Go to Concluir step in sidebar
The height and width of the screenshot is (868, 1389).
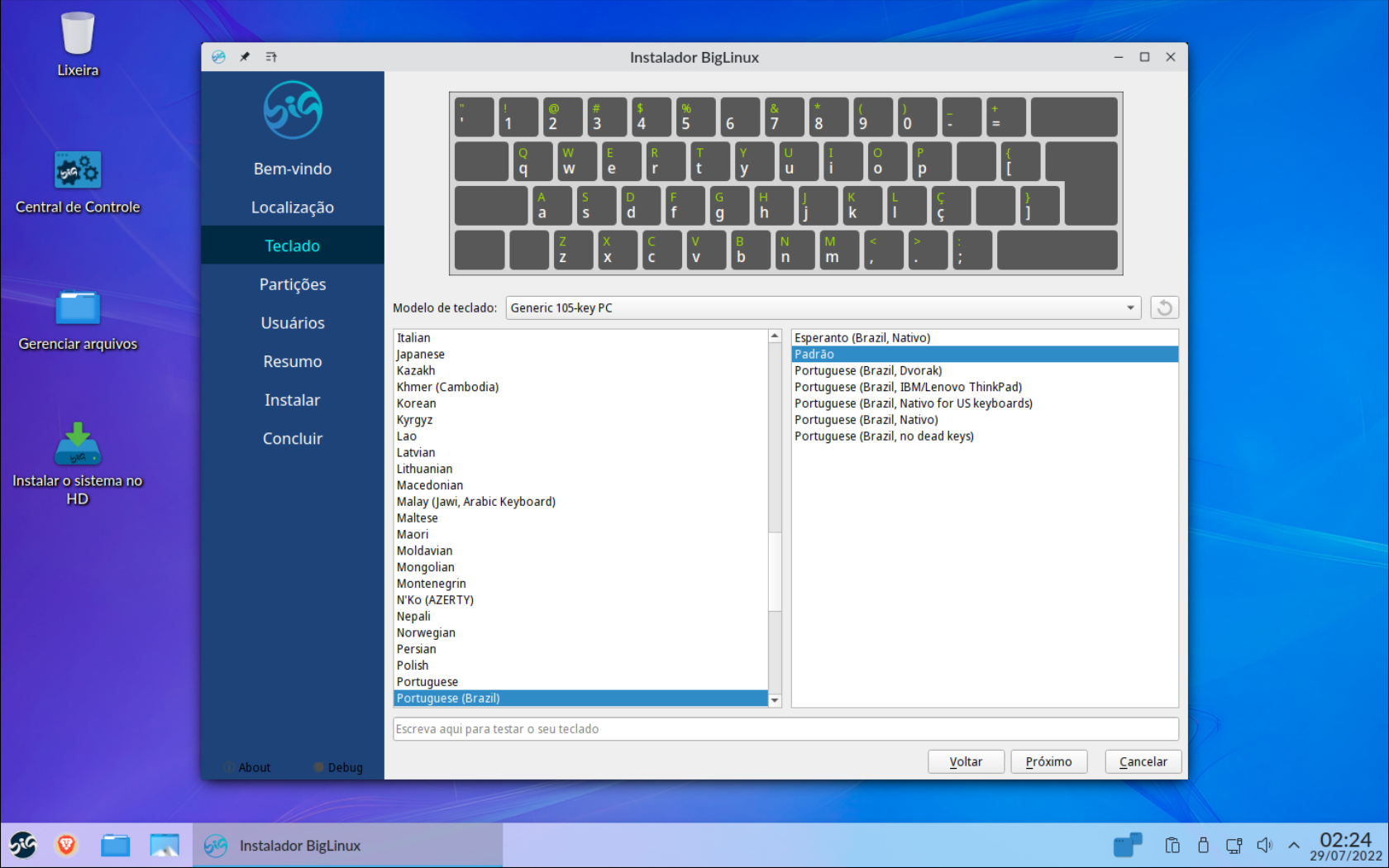click(293, 439)
